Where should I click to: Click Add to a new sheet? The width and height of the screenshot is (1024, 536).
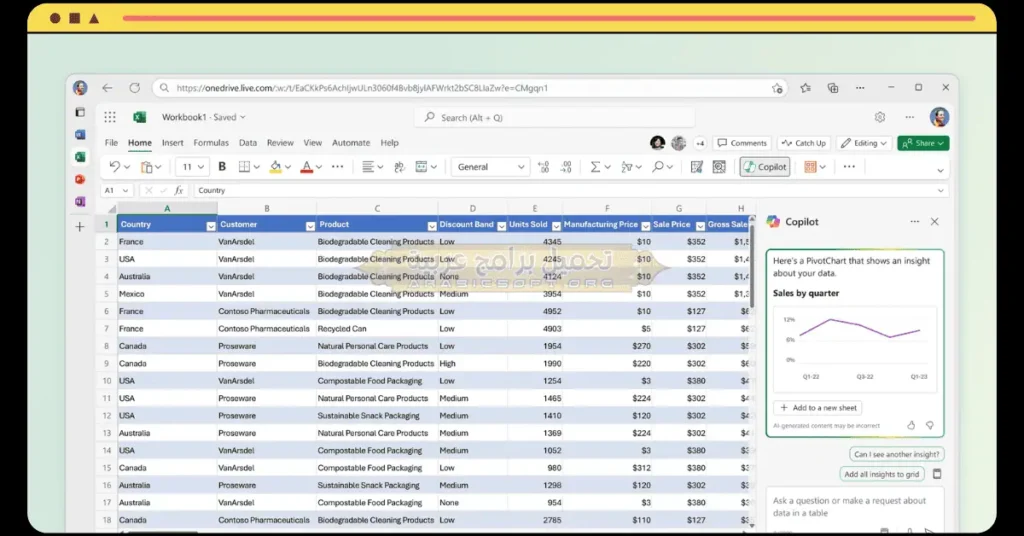pyautogui.click(x=817, y=408)
